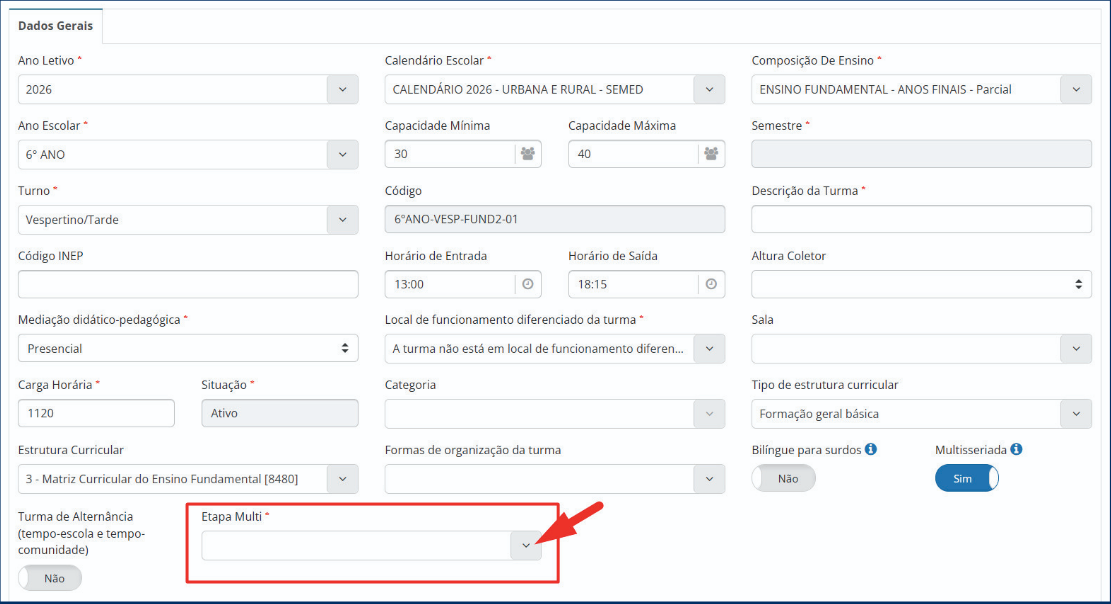Click the people icon in Capacidade Mínima

527,154
